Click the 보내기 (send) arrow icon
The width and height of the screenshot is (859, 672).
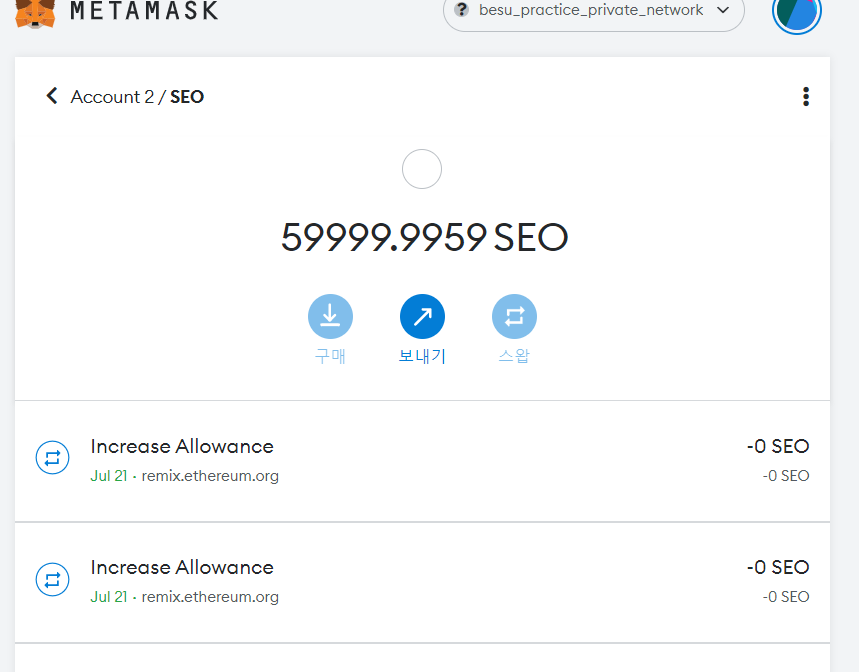coord(422,317)
